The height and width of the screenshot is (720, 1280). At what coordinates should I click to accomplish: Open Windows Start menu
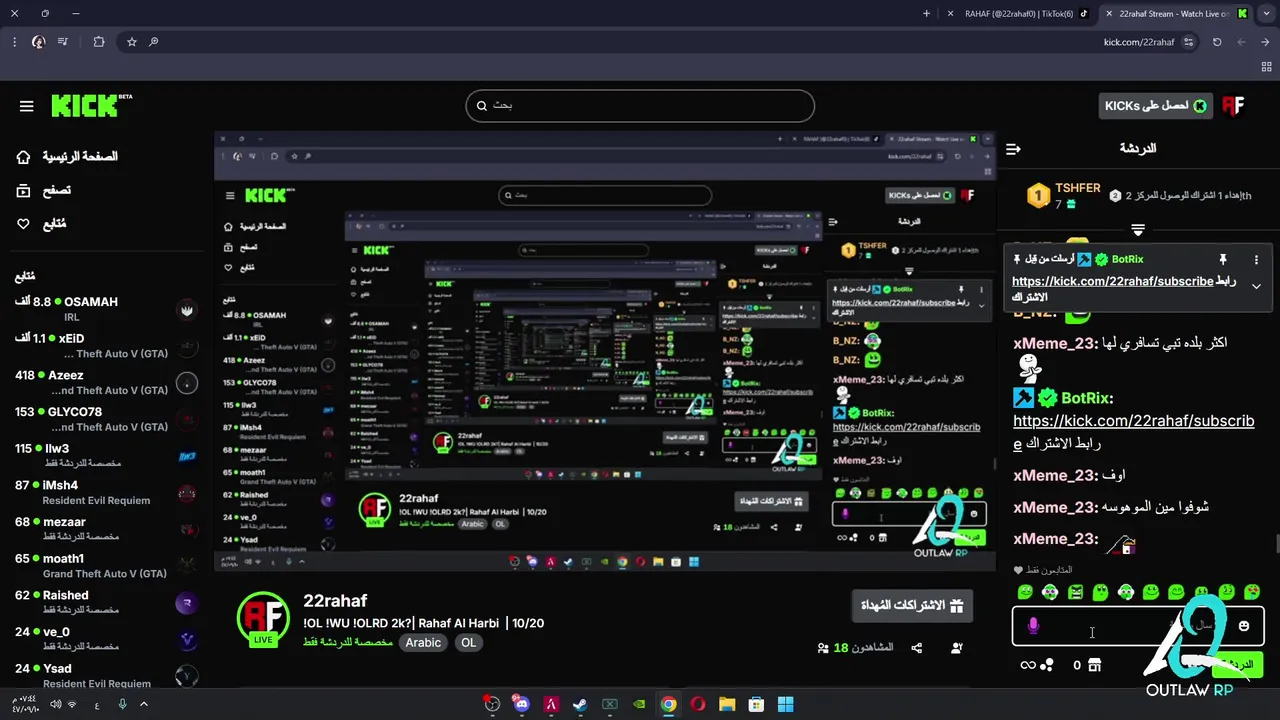click(786, 704)
